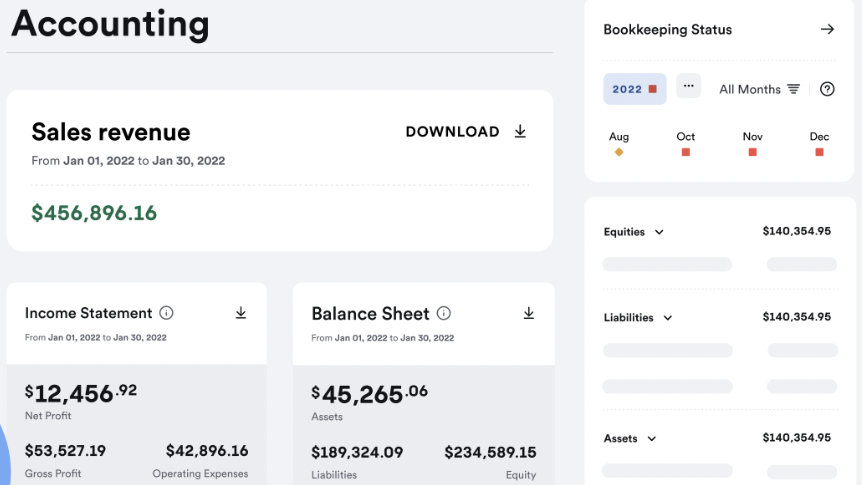862x485 pixels.
Task: Expand the Liabilities section
Action: pyautogui.click(x=668, y=318)
